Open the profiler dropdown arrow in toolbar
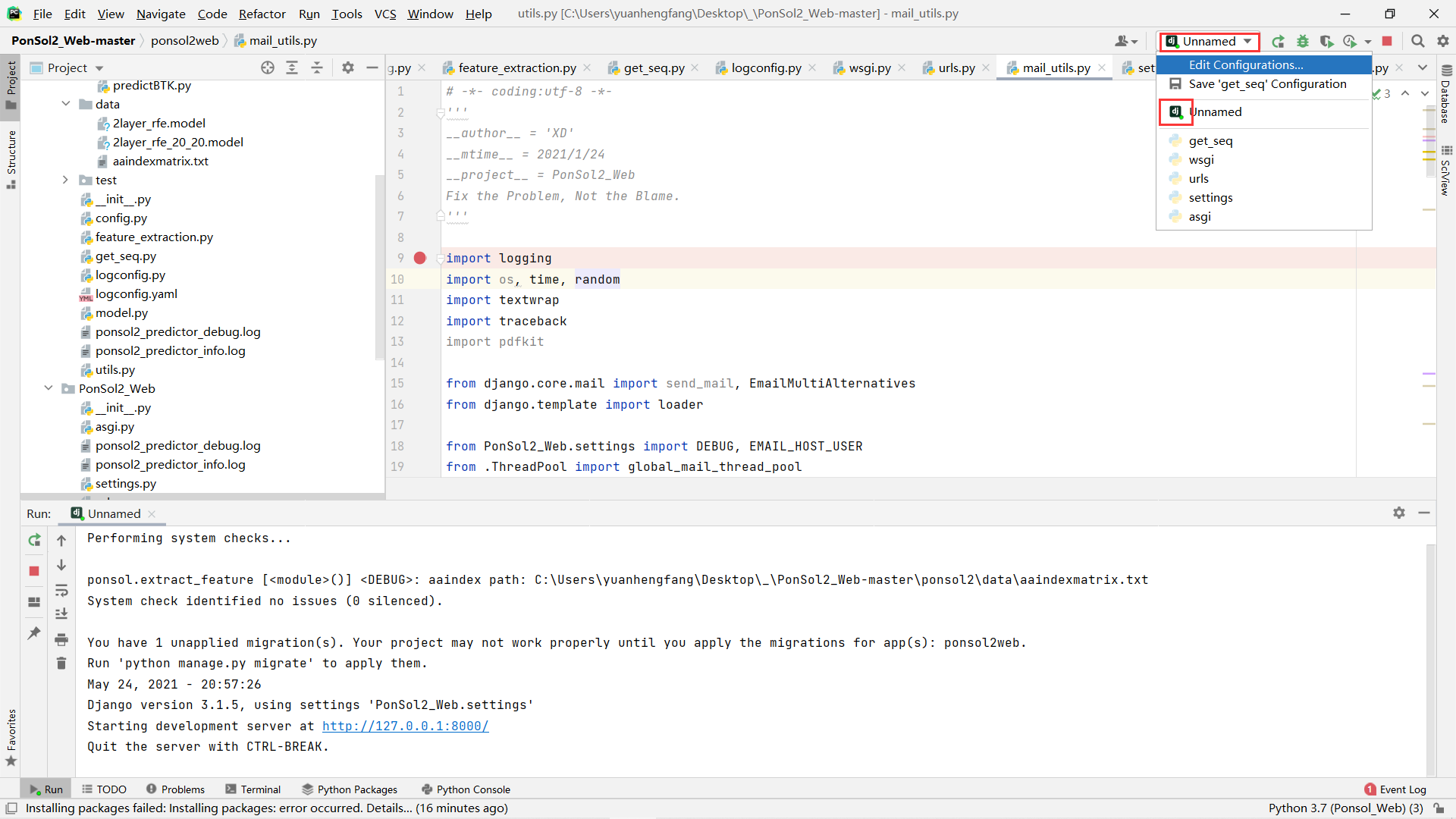The image size is (1456, 819). tap(1367, 41)
